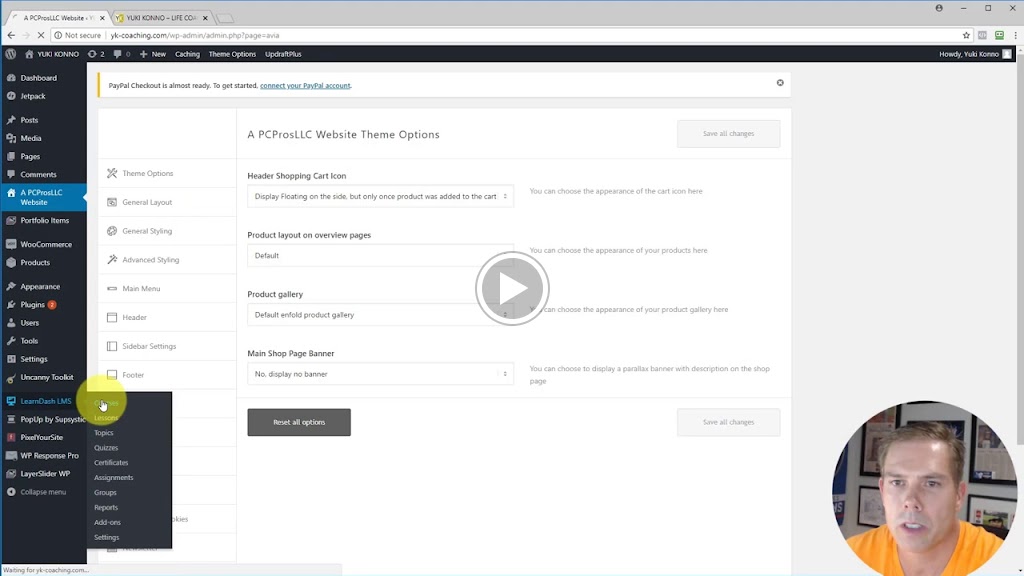Select Assignments in LearnDash submenu

pyautogui.click(x=114, y=478)
